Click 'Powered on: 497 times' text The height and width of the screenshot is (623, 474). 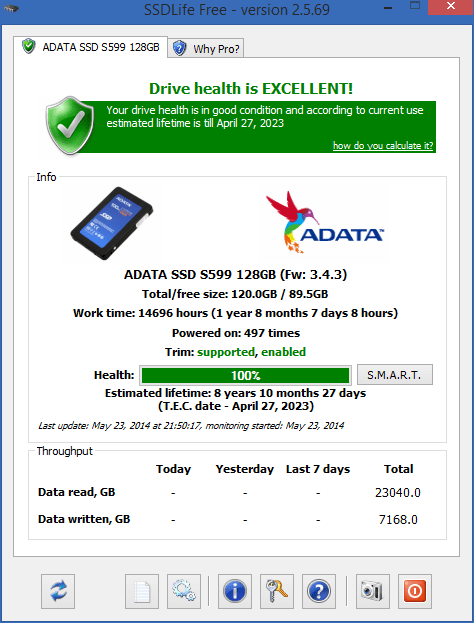tap(236, 333)
